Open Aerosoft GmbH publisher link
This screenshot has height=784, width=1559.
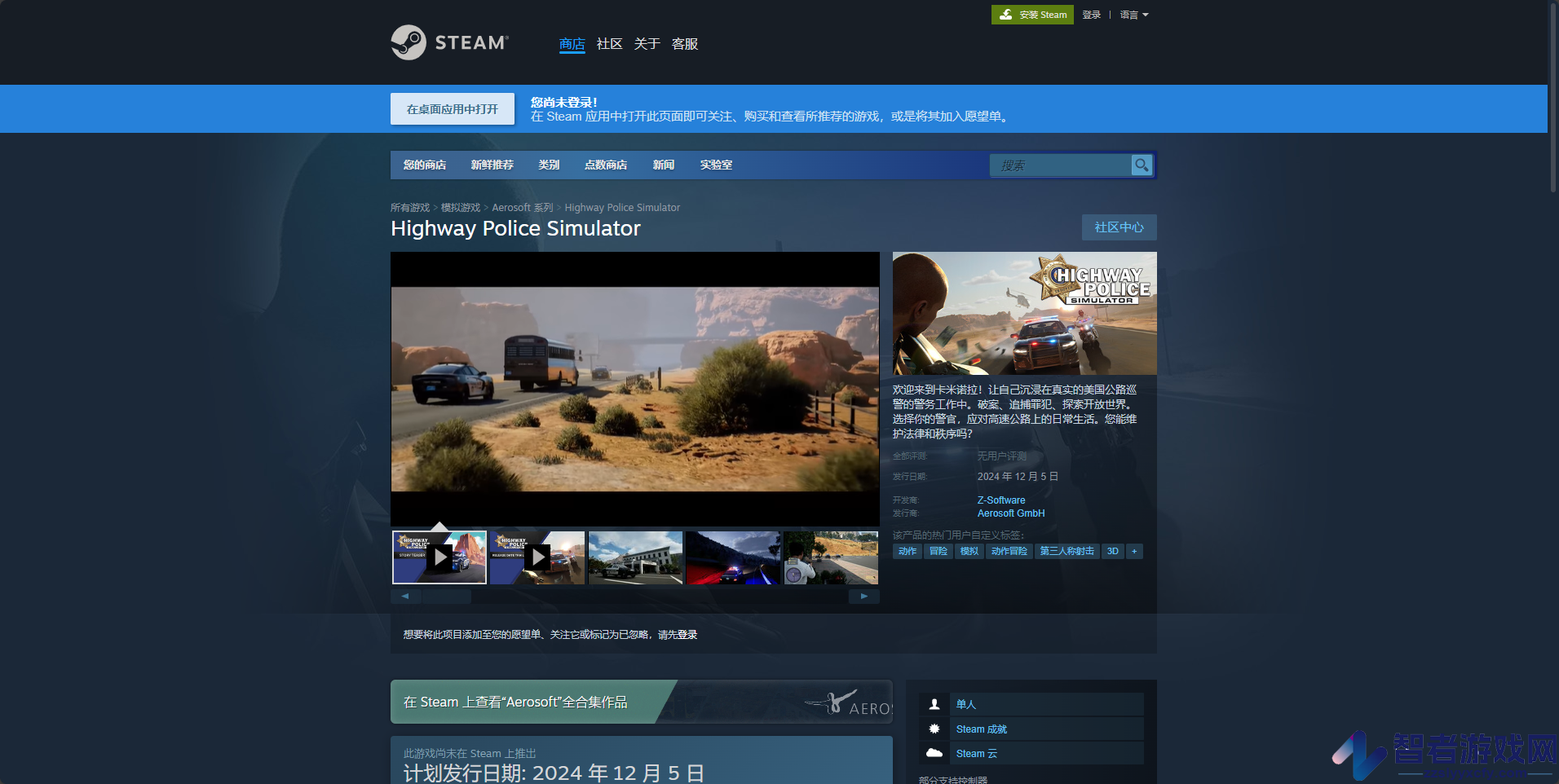1011,513
